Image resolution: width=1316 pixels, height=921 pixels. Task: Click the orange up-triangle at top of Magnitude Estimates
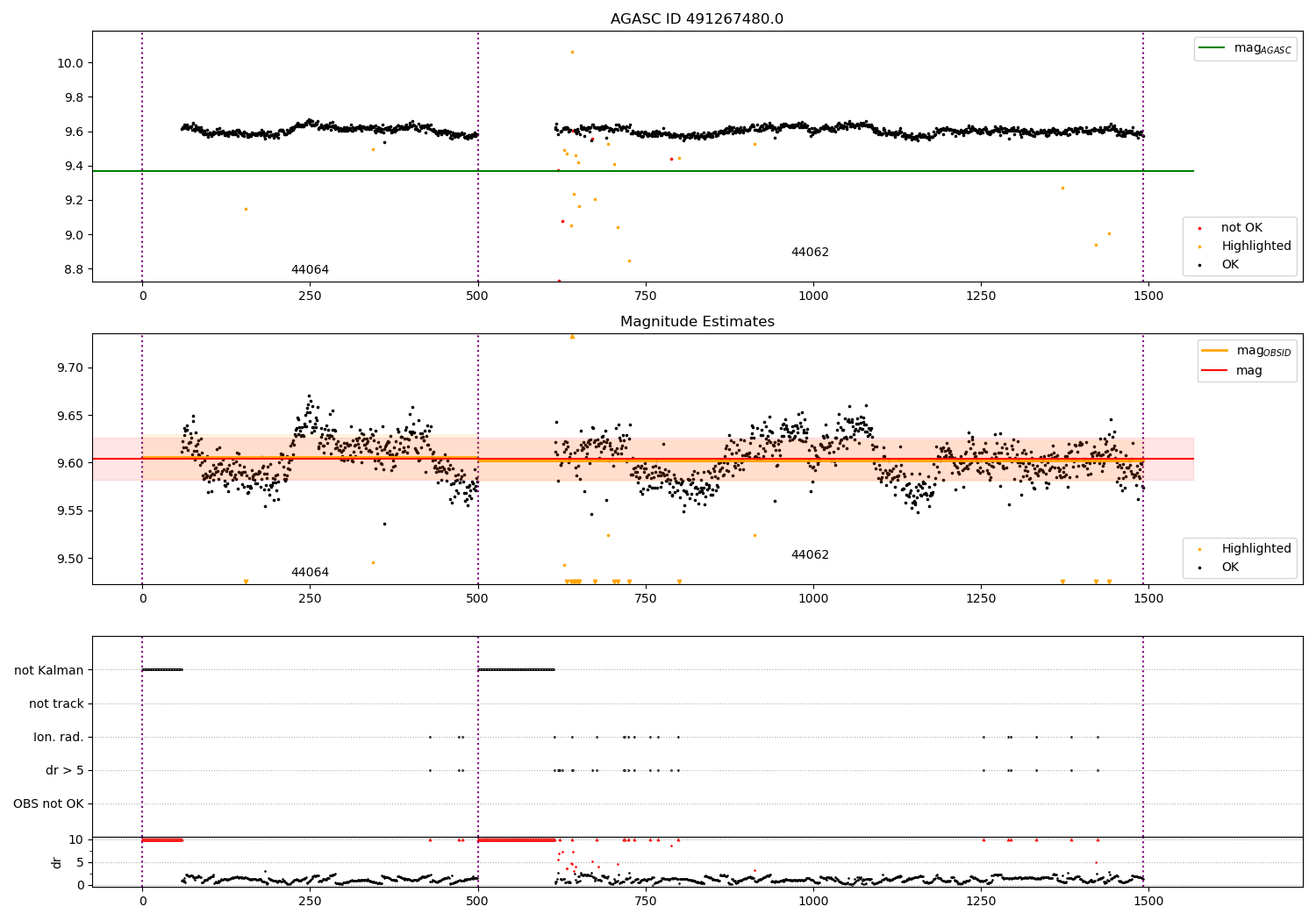[x=572, y=337]
